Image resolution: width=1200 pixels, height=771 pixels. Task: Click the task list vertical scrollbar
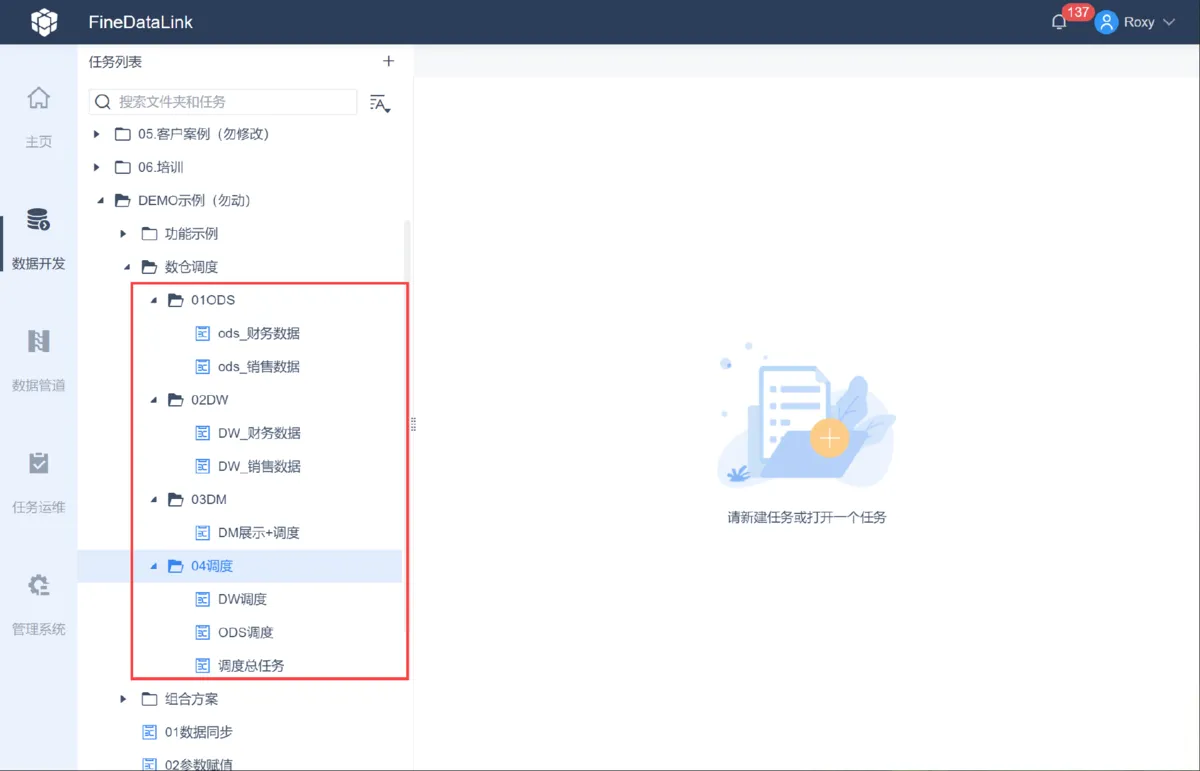tap(407, 426)
